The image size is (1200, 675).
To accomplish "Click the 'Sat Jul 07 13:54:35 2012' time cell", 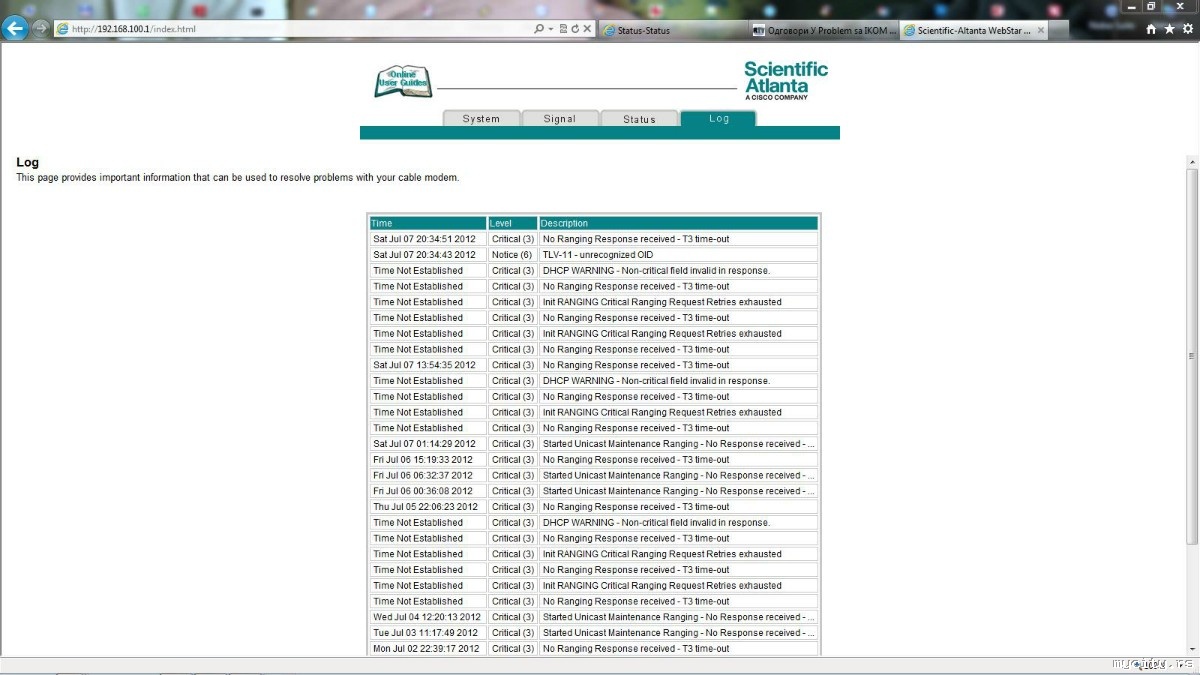I will [x=428, y=365].
